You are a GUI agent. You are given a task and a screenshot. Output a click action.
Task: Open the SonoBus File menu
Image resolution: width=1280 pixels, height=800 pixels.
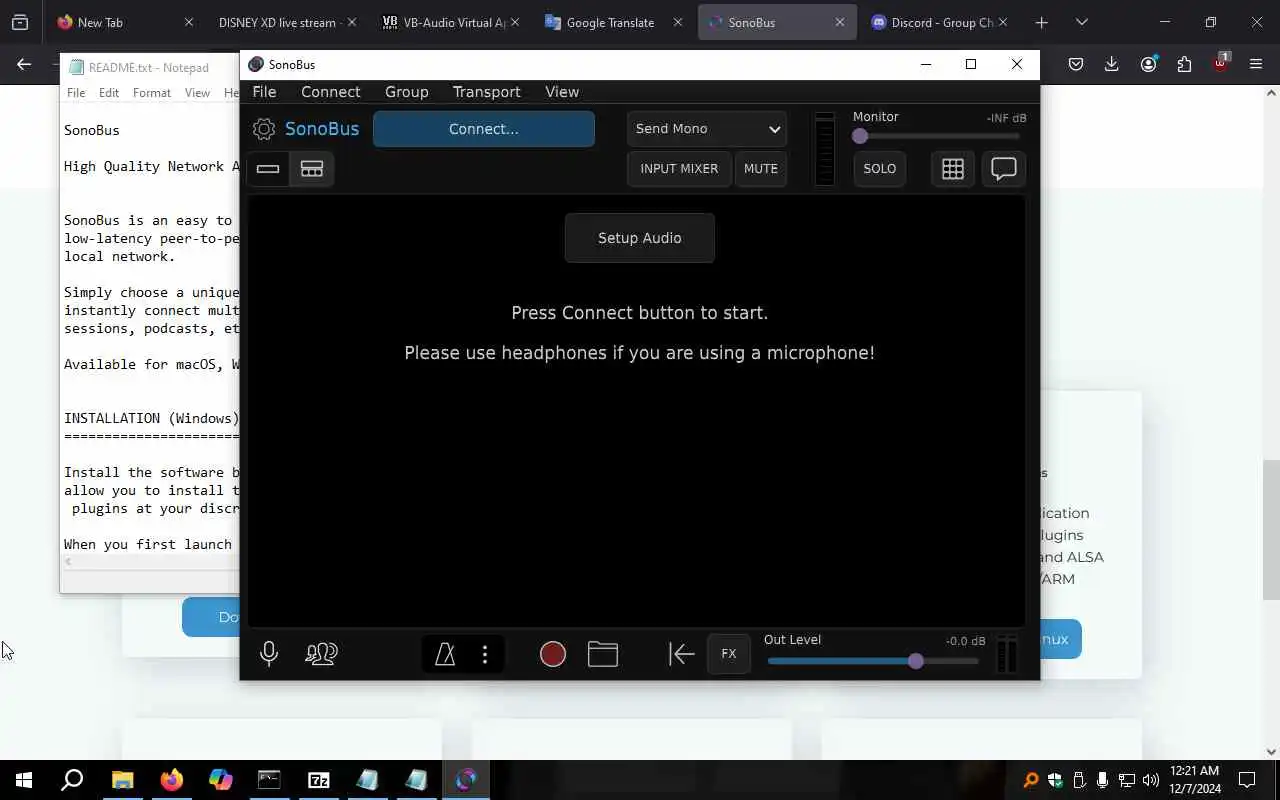[265, 92]
